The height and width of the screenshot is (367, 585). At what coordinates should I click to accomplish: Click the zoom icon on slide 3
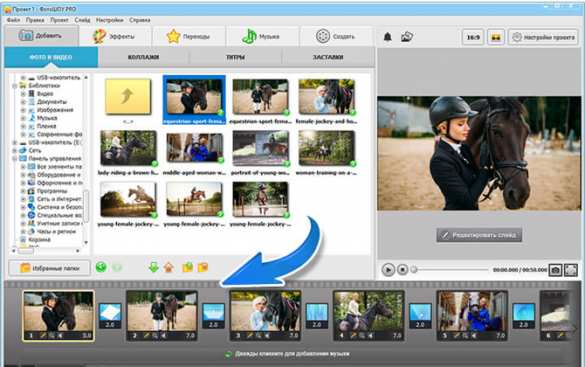pos(259,336)
